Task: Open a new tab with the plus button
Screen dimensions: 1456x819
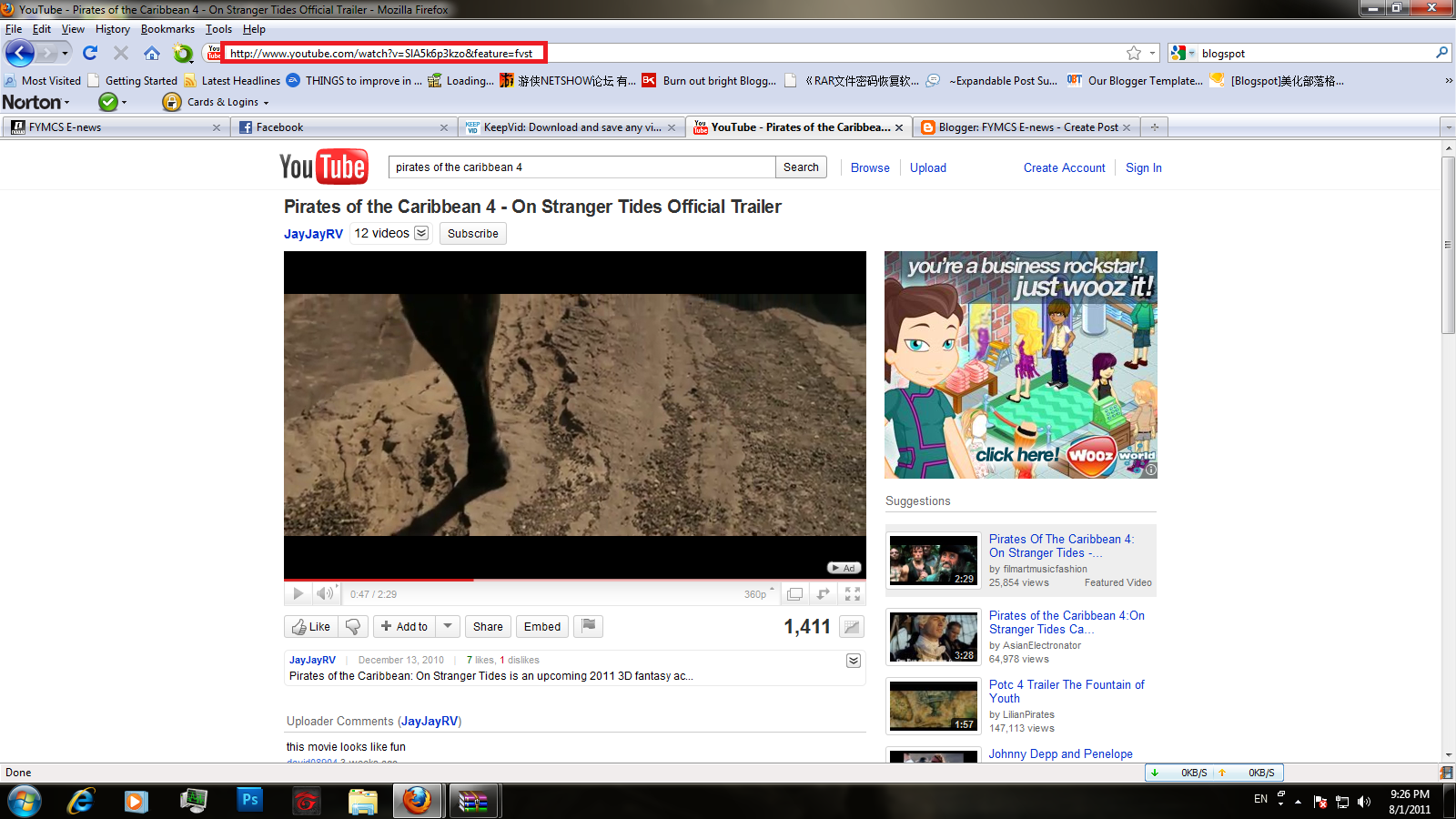Action: [x=1154, y=127]
